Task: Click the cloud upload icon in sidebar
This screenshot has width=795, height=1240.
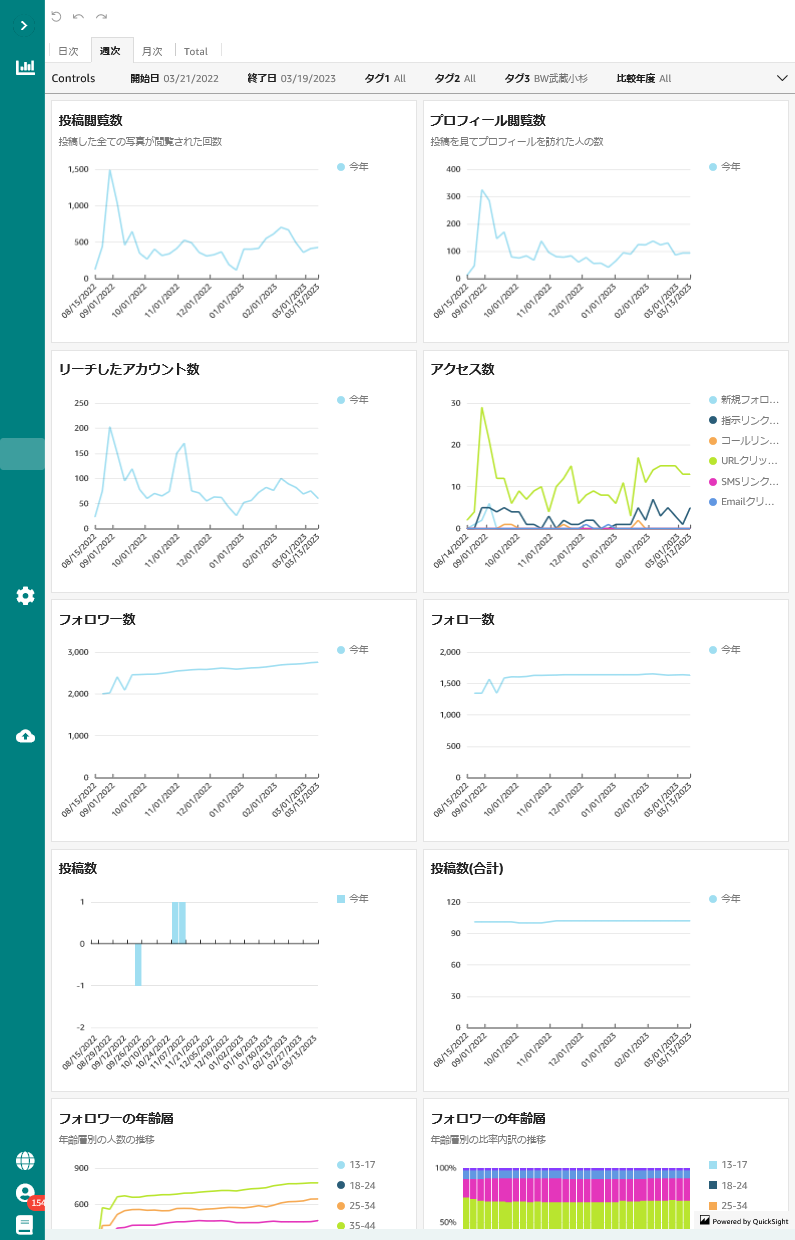Action: (x=25, y=736)
